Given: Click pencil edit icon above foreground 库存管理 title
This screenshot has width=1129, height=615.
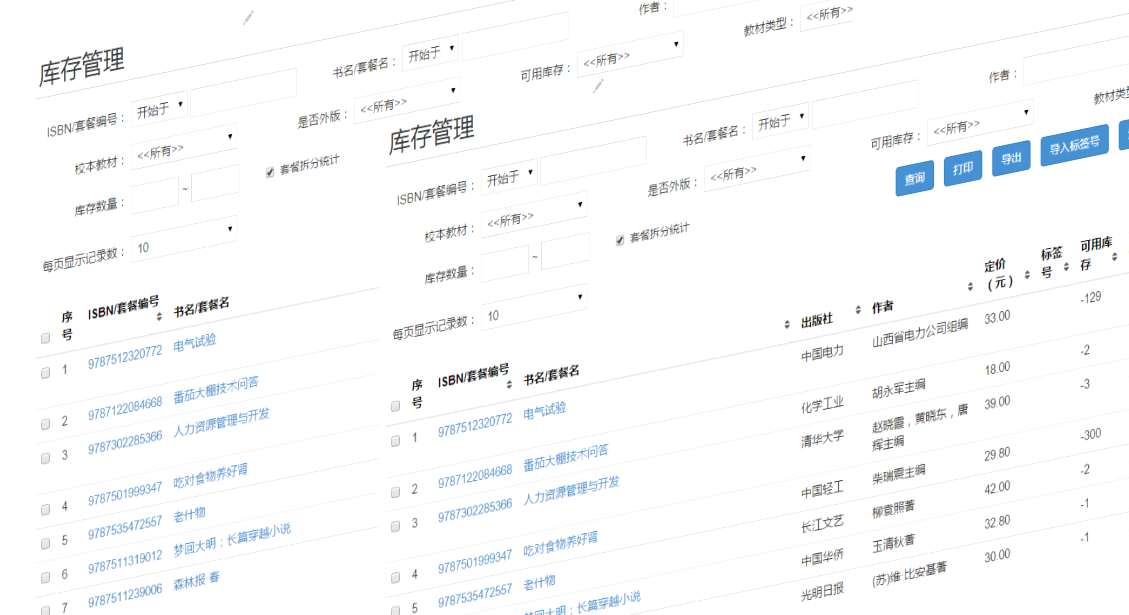Looking at the screenshot, I should click(598, 86).
